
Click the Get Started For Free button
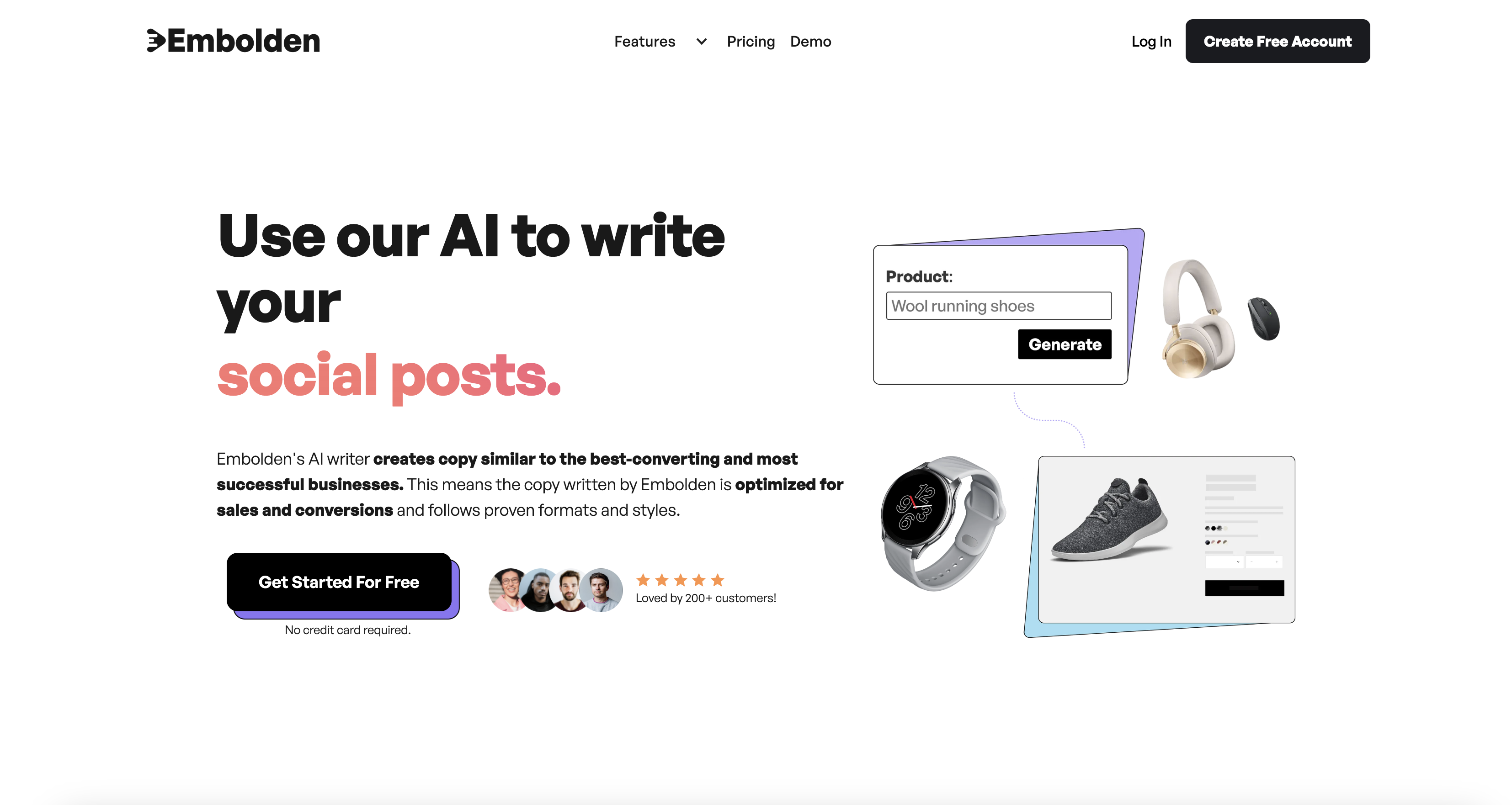point(338,581)
